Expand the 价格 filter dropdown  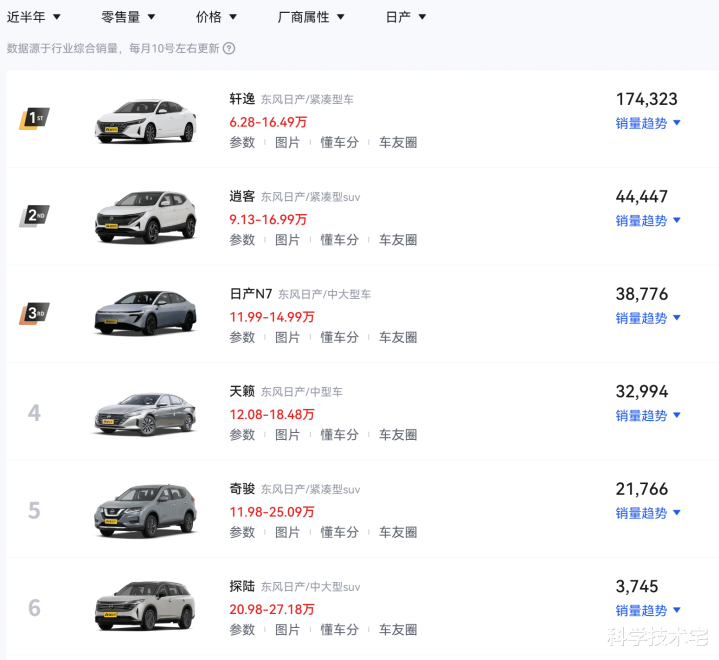tap(216, 17)
